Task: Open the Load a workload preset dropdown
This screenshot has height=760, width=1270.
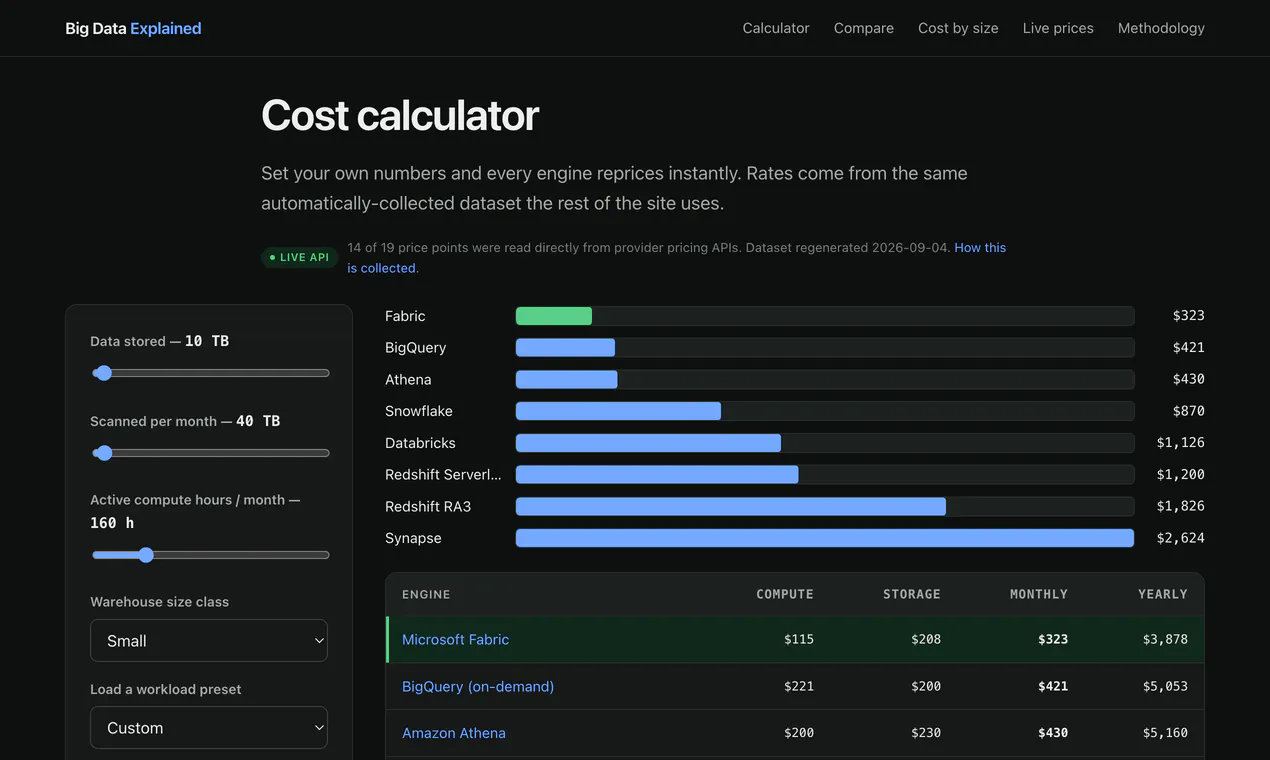Action: 209,728
